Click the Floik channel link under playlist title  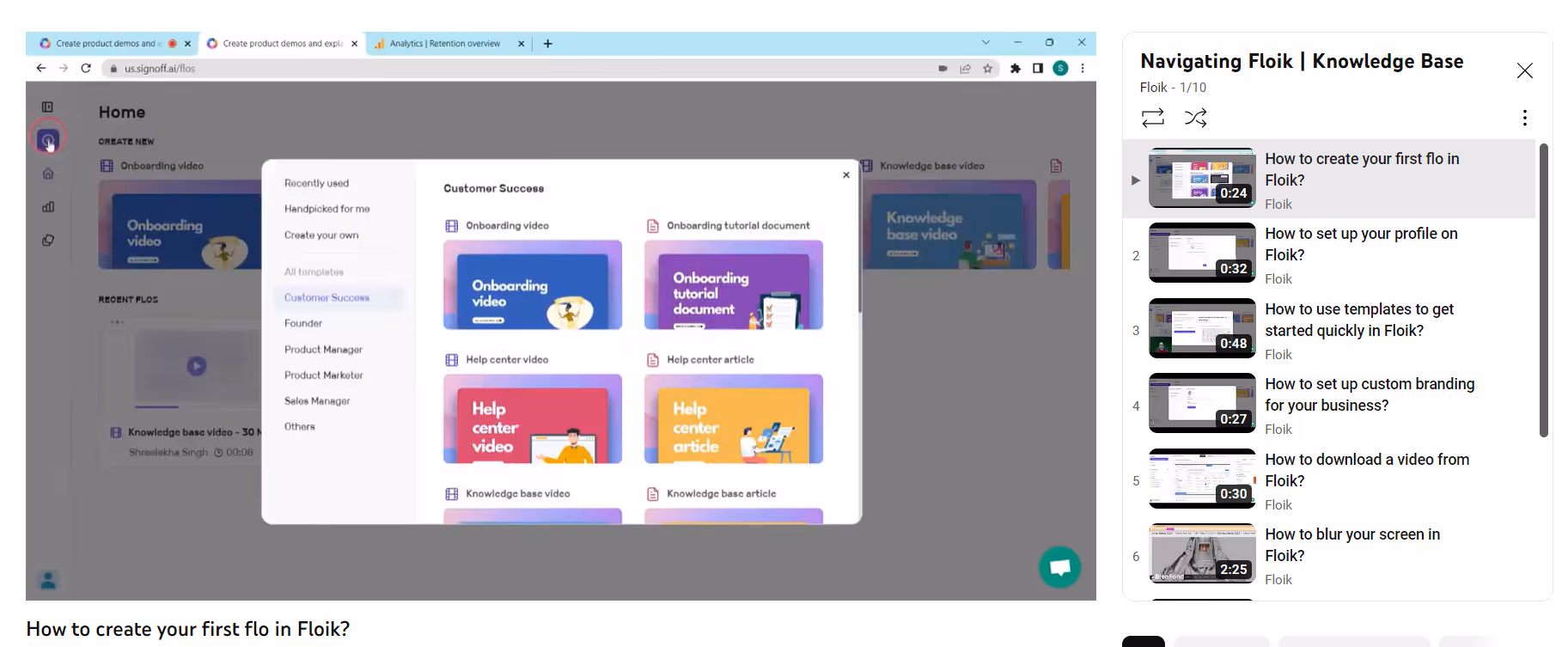tap(1153, 88)
